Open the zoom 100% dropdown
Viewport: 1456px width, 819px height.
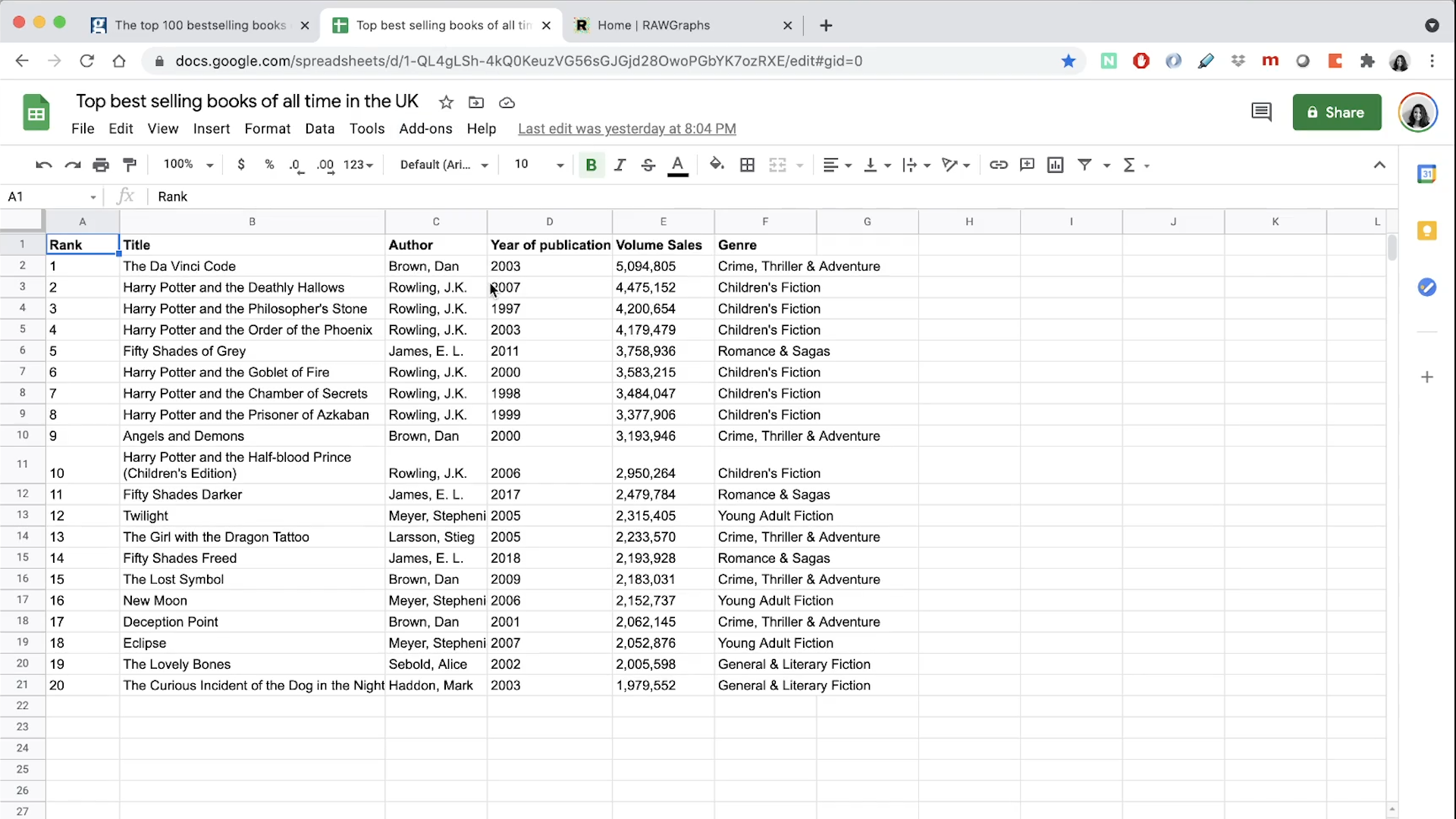188,165
